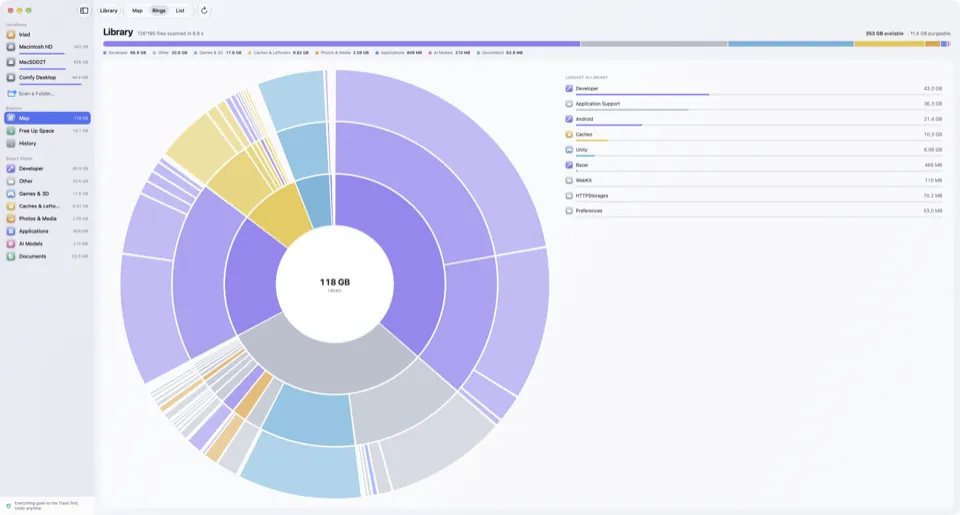Click the 43.0 GB Developer size value
This screenshot has height=515, width=960.
coord(932,89)
